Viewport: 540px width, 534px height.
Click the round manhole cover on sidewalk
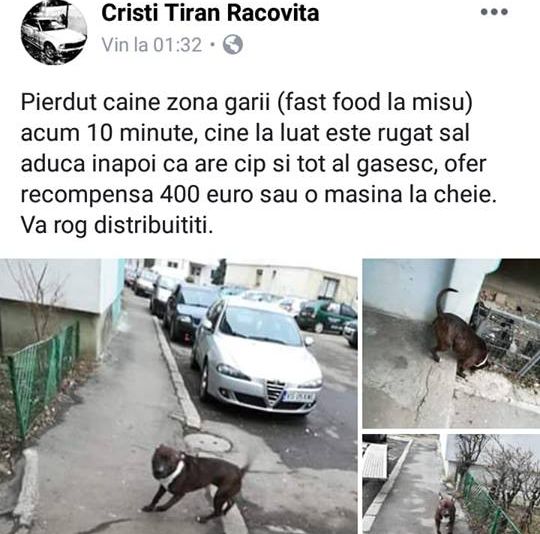[x=207, y=443]
